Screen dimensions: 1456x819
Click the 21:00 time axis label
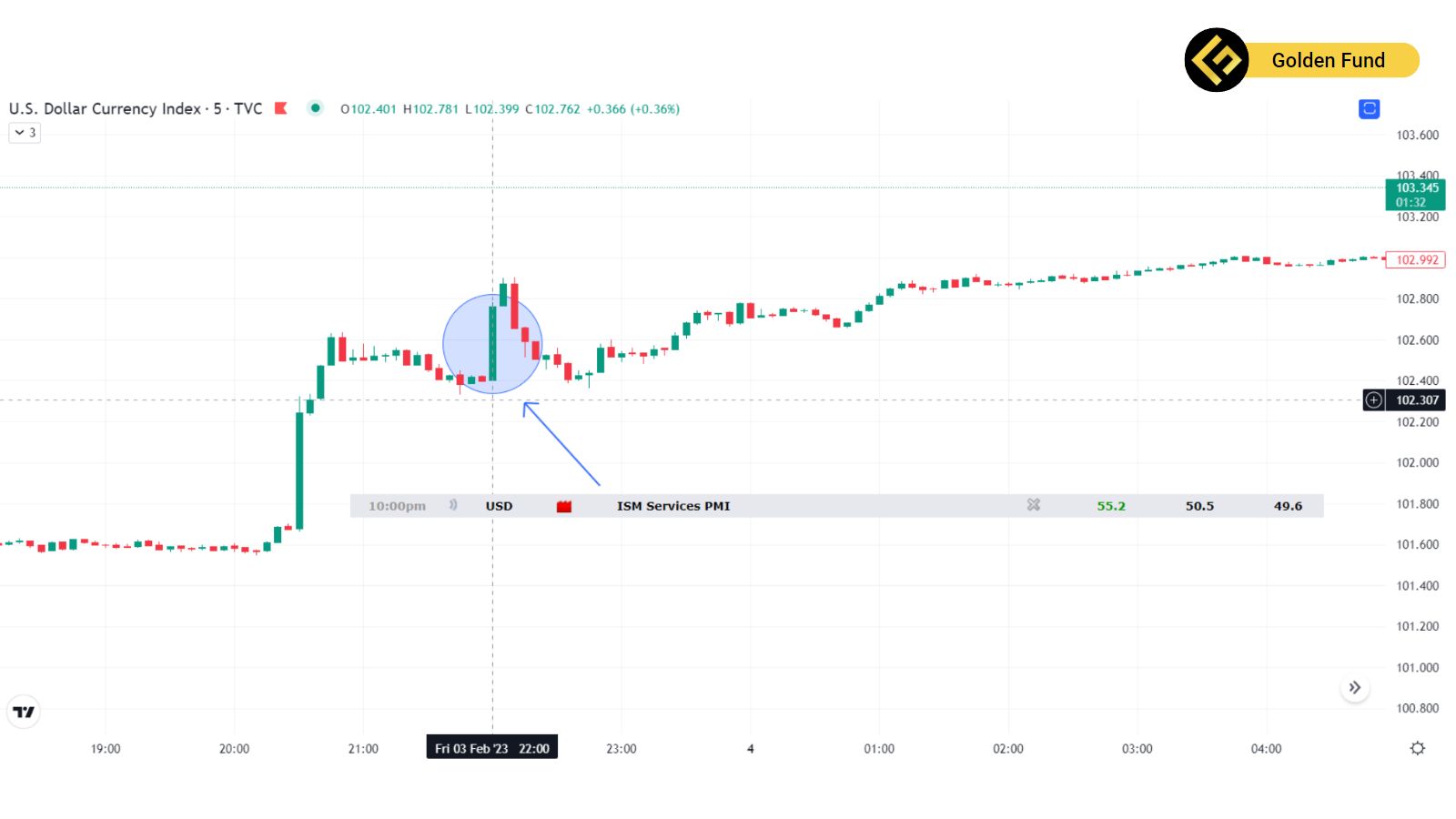point(363,749)
